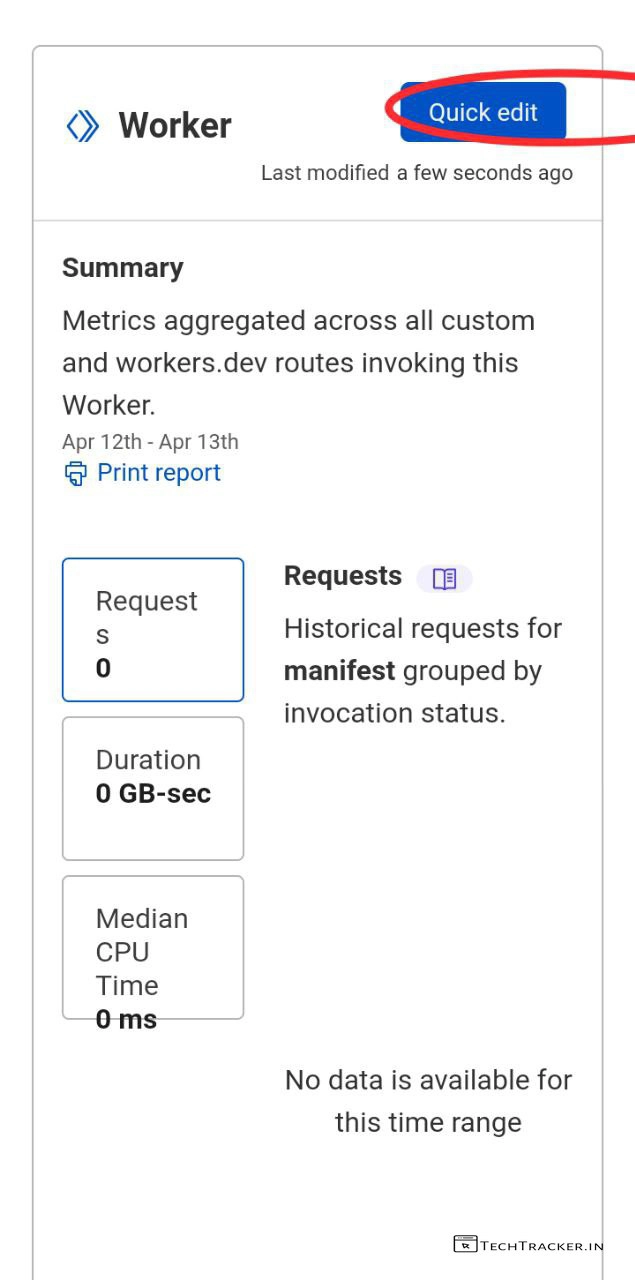The height and width of the screenshot is (1280, 635).
Task: Click the 0 ms CPU time value
Action: (126, 1020)
